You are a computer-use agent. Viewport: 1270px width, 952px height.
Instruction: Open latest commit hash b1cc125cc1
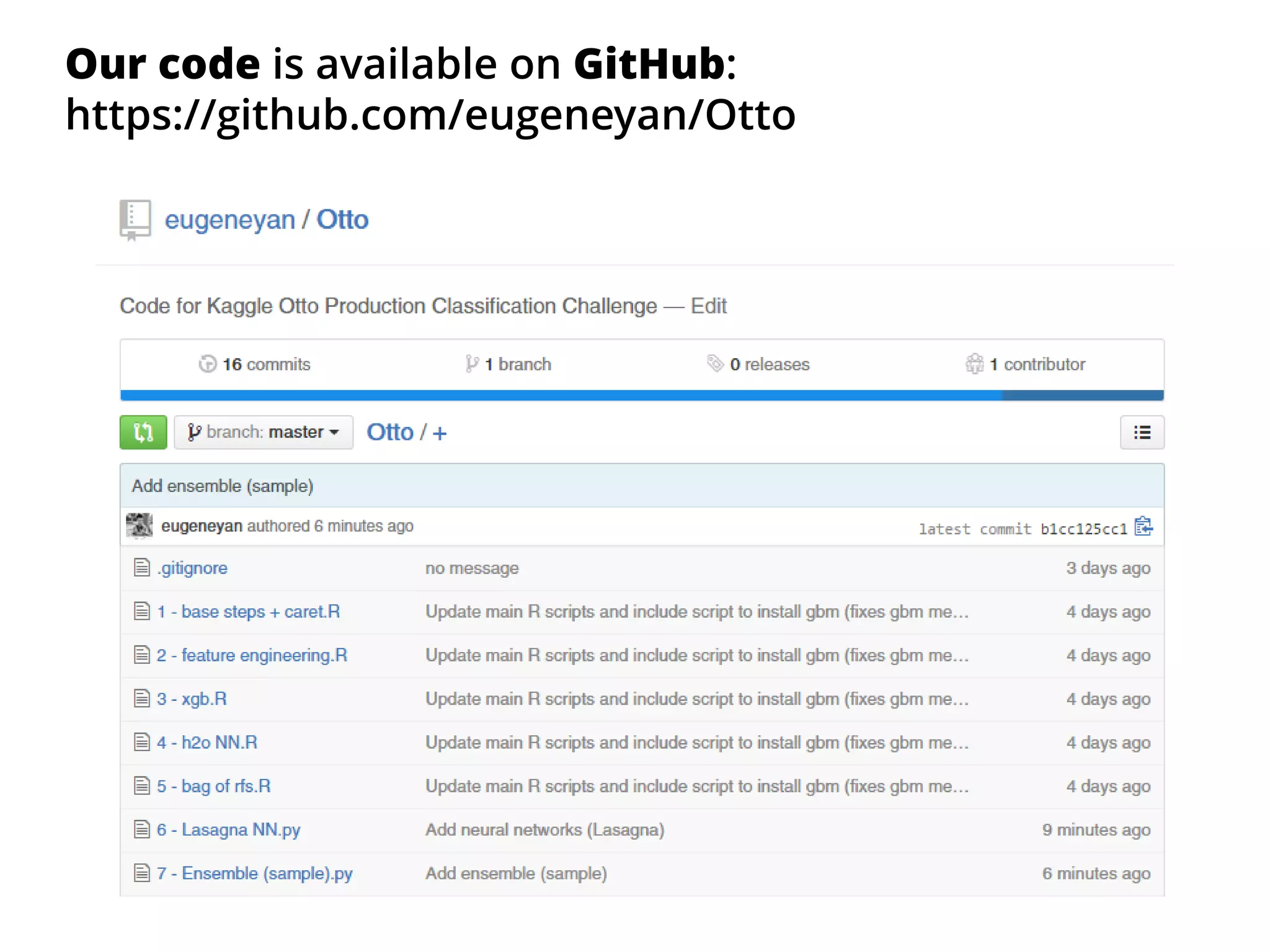pyautogui.click(x=1084, y=529)
